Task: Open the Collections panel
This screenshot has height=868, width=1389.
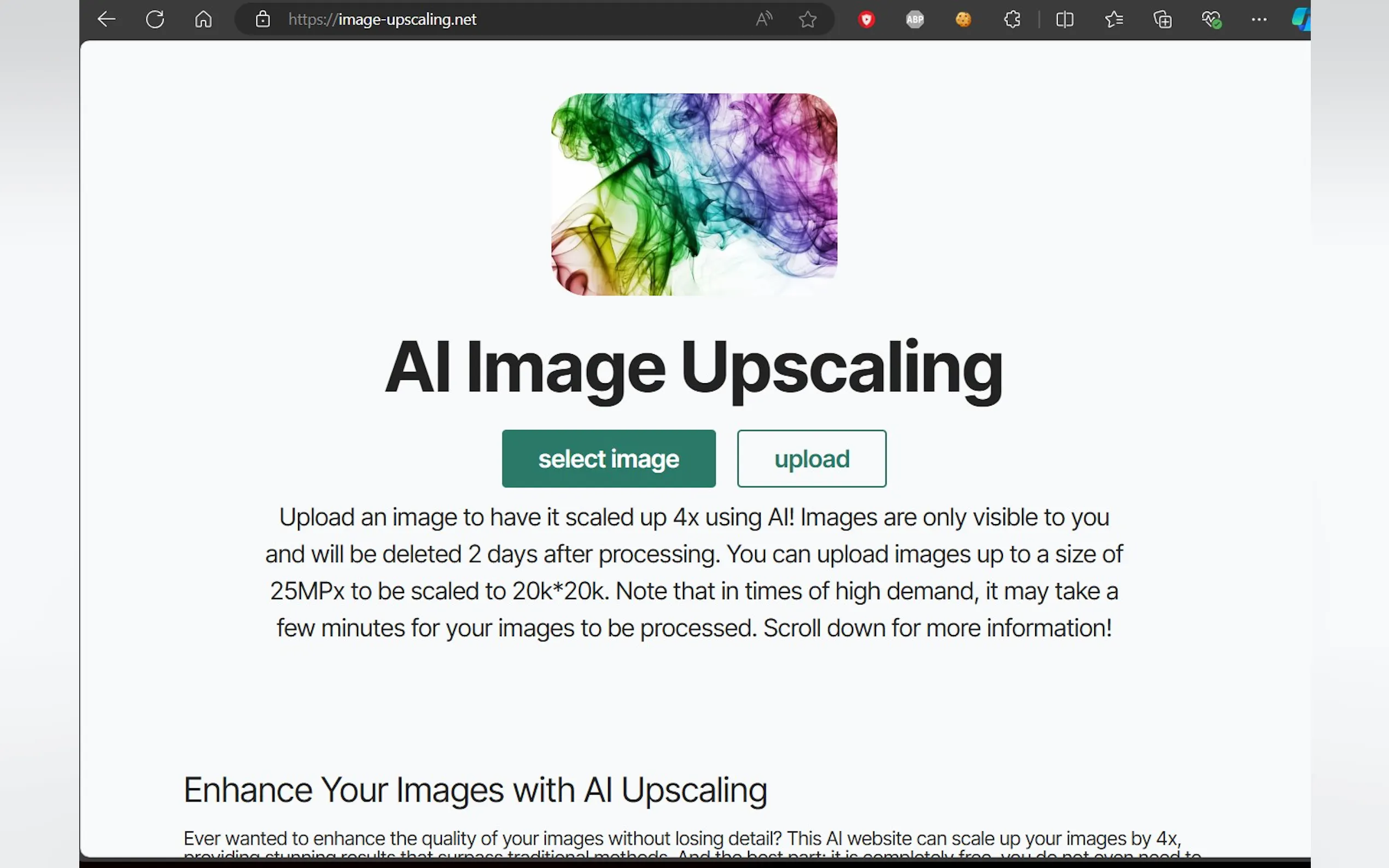Action: coord(1162,20)
